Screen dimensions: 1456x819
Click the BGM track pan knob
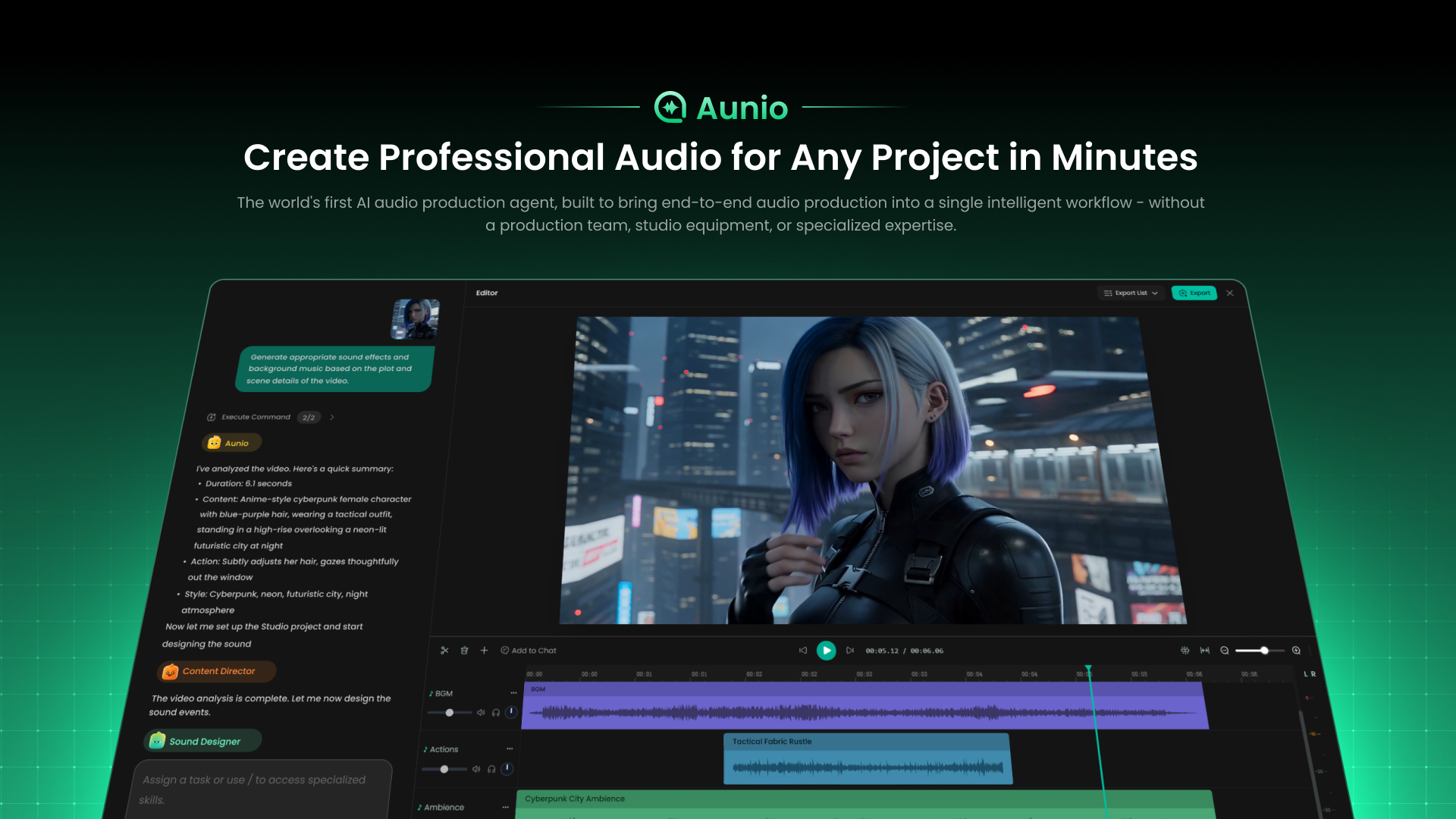[x=511, y=712]
